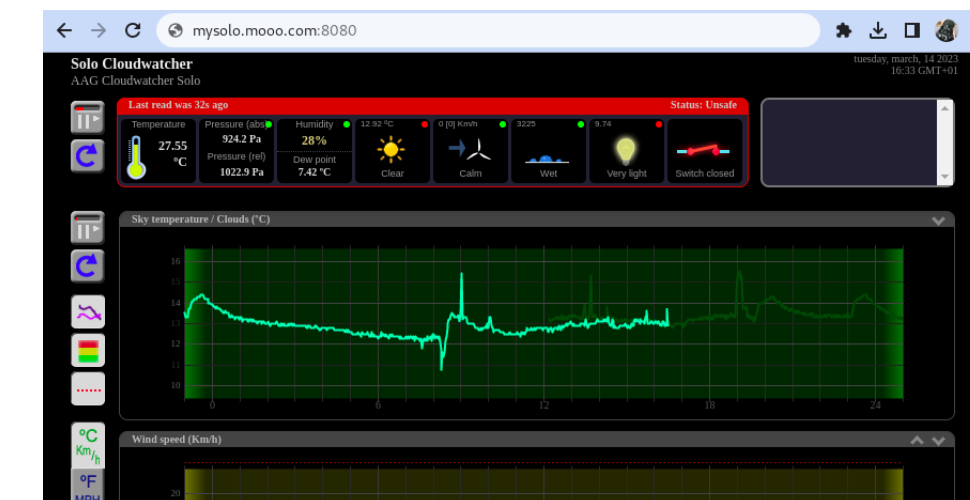Click the red indicator dot beside 12.92 °C
Viewport: 970px width, 500px height.
pos(424,124)
